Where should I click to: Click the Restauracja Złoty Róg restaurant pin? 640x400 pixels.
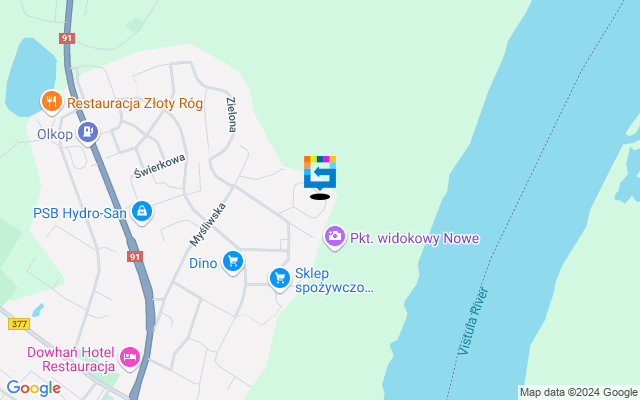click(51, 102)
